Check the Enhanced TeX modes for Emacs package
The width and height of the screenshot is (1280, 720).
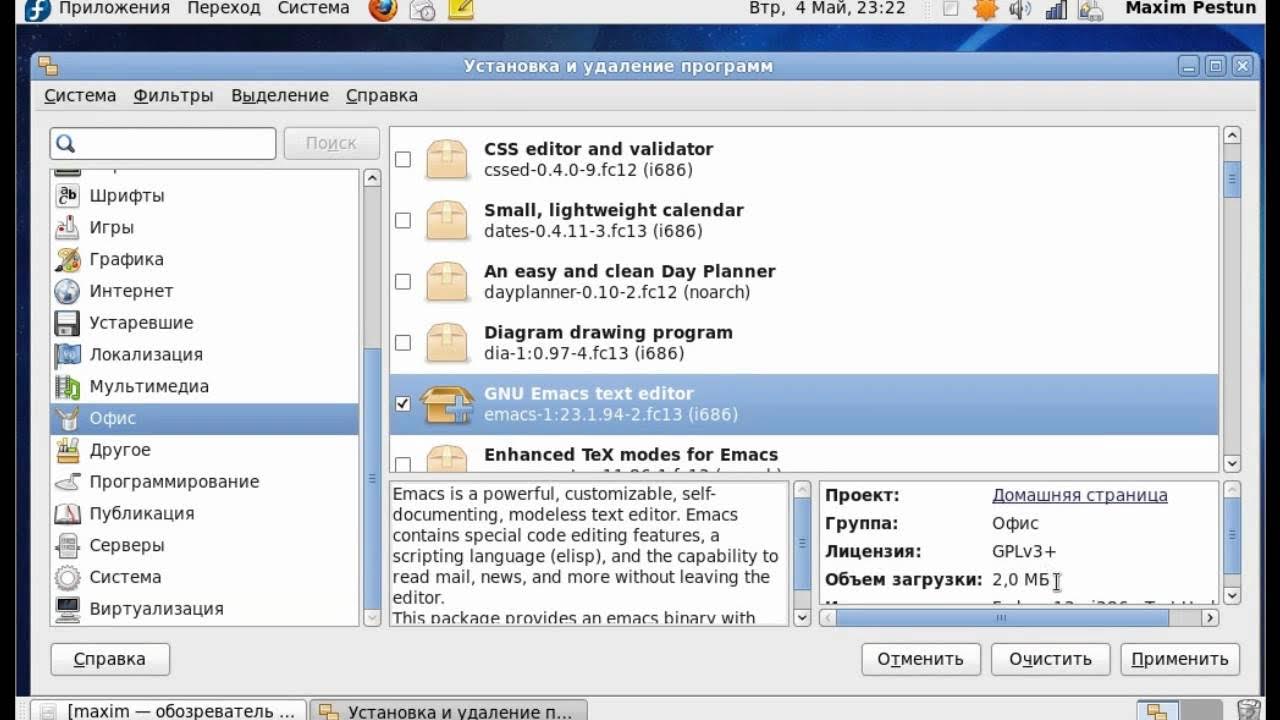(403, 464)
